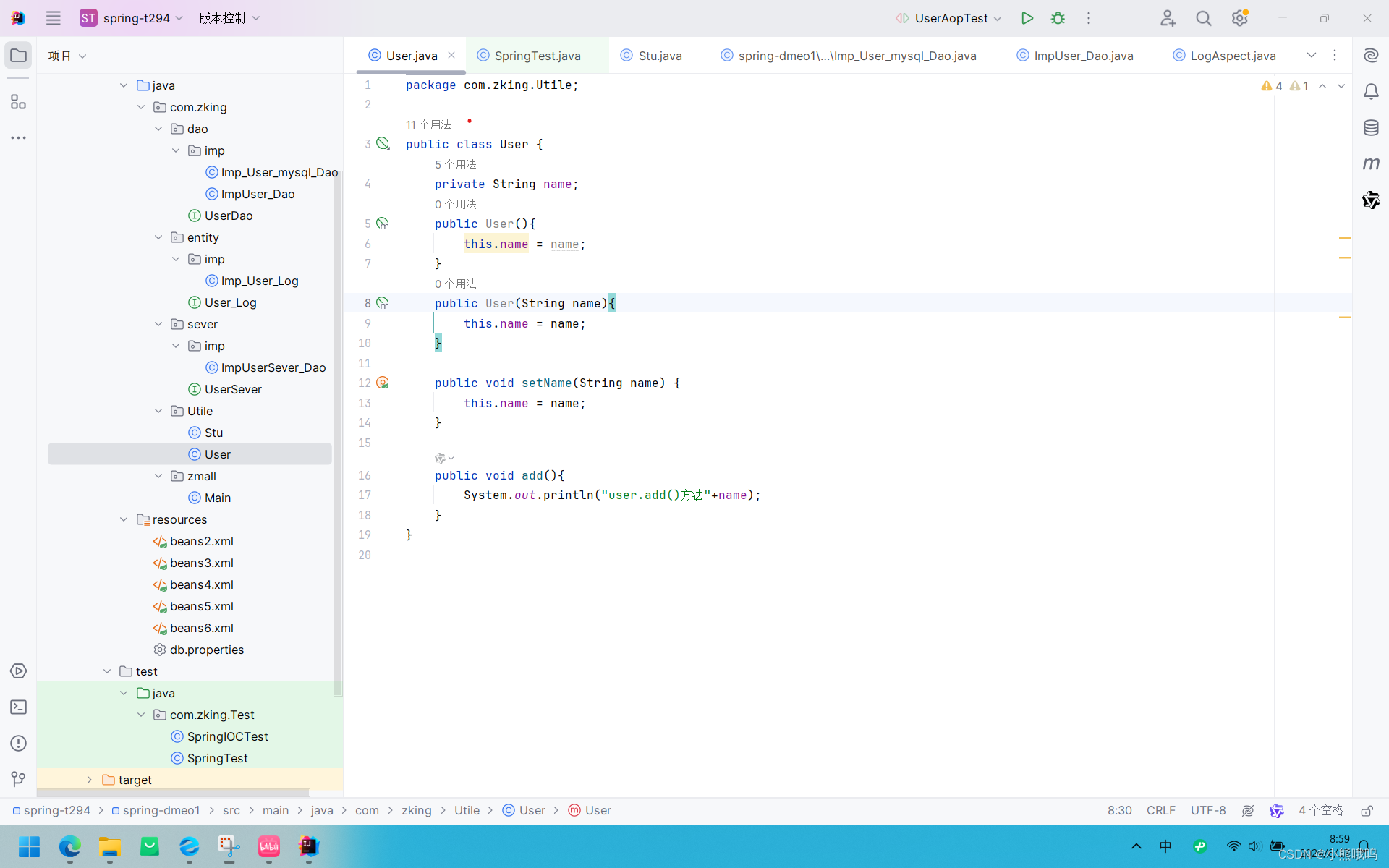Expand the target folder

click(89, 780)
